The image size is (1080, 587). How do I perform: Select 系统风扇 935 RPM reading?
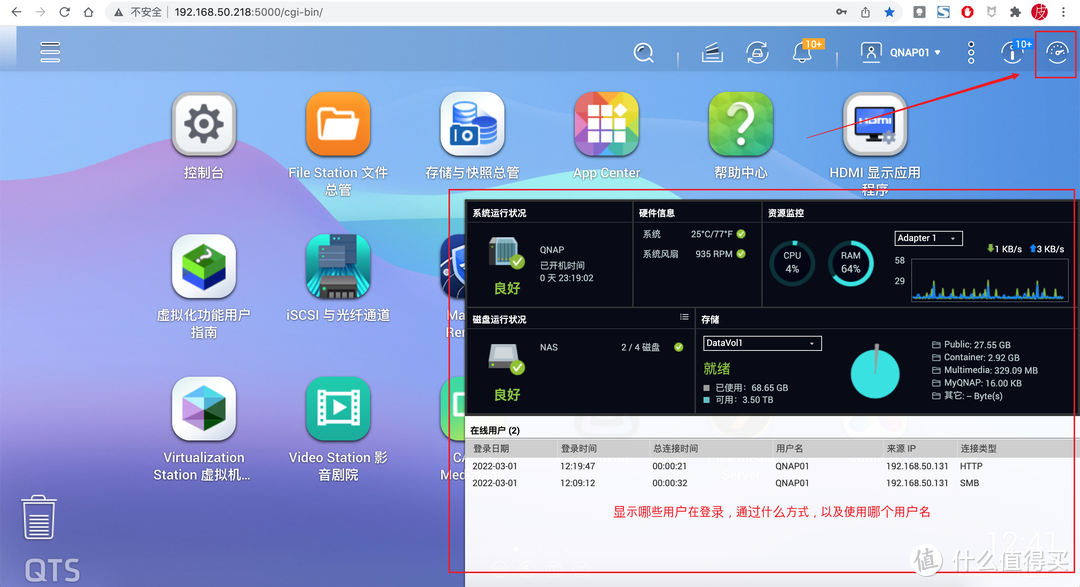[x=694, y=254]
